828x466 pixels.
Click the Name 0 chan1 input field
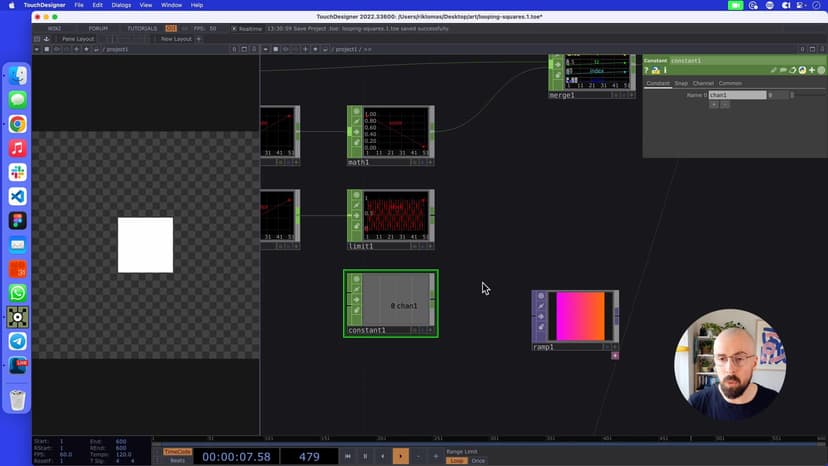[737, 95]
